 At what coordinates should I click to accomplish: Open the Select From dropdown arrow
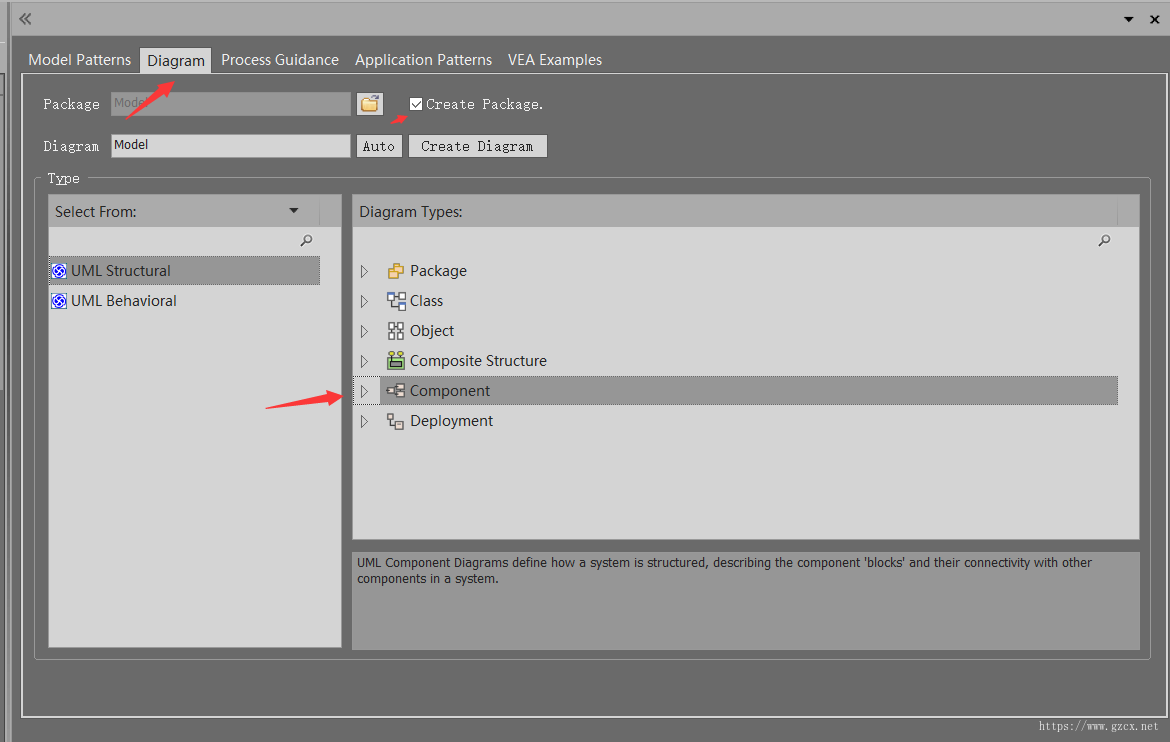click(x=294, y=211)
